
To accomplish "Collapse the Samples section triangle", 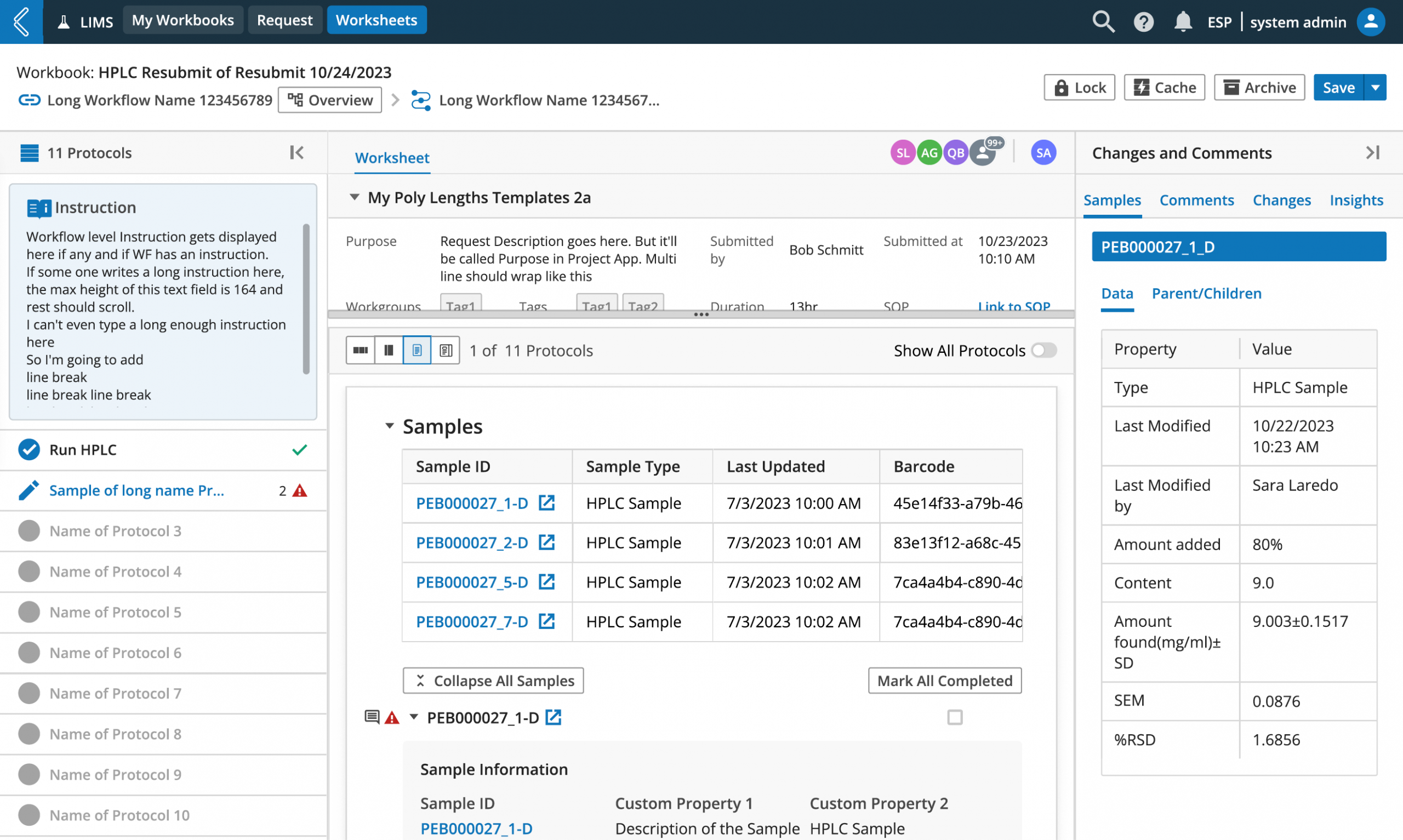I will point(389,426).
